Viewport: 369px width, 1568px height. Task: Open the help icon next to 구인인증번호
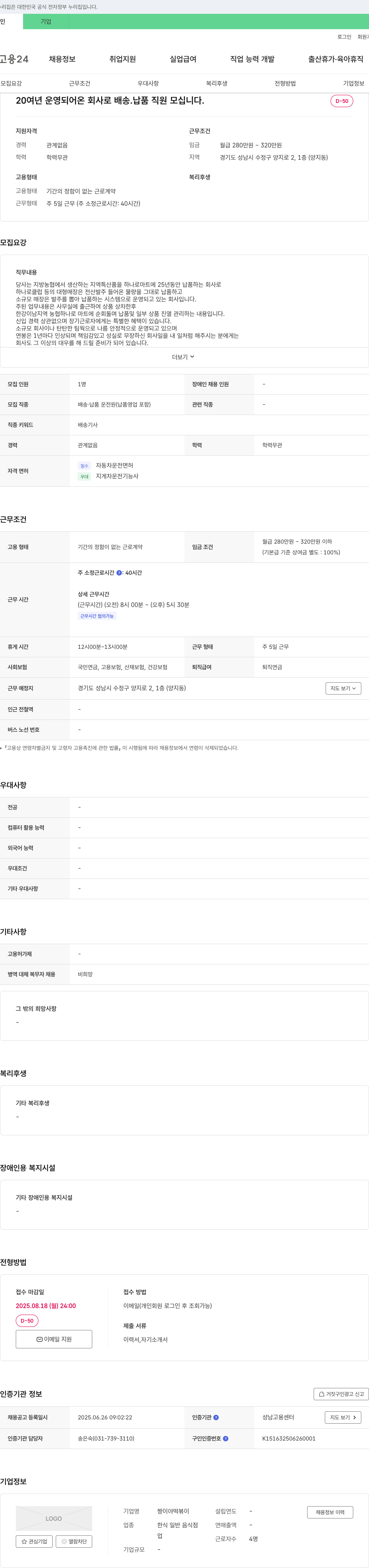pyautogui.click(x=225, y=1439)
